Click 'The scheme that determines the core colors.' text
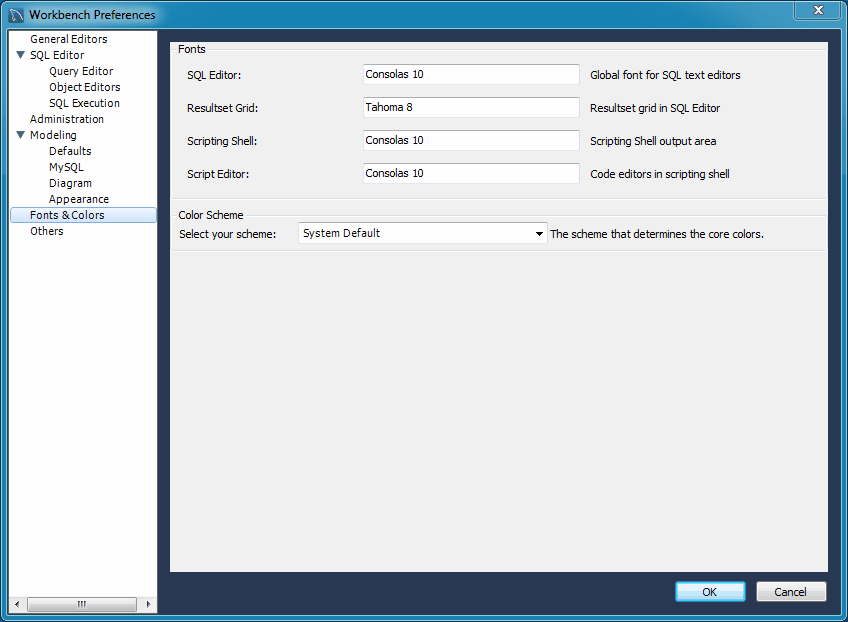Image resolution: width=848 pixels, height=622 pixels. pos(657,234)
